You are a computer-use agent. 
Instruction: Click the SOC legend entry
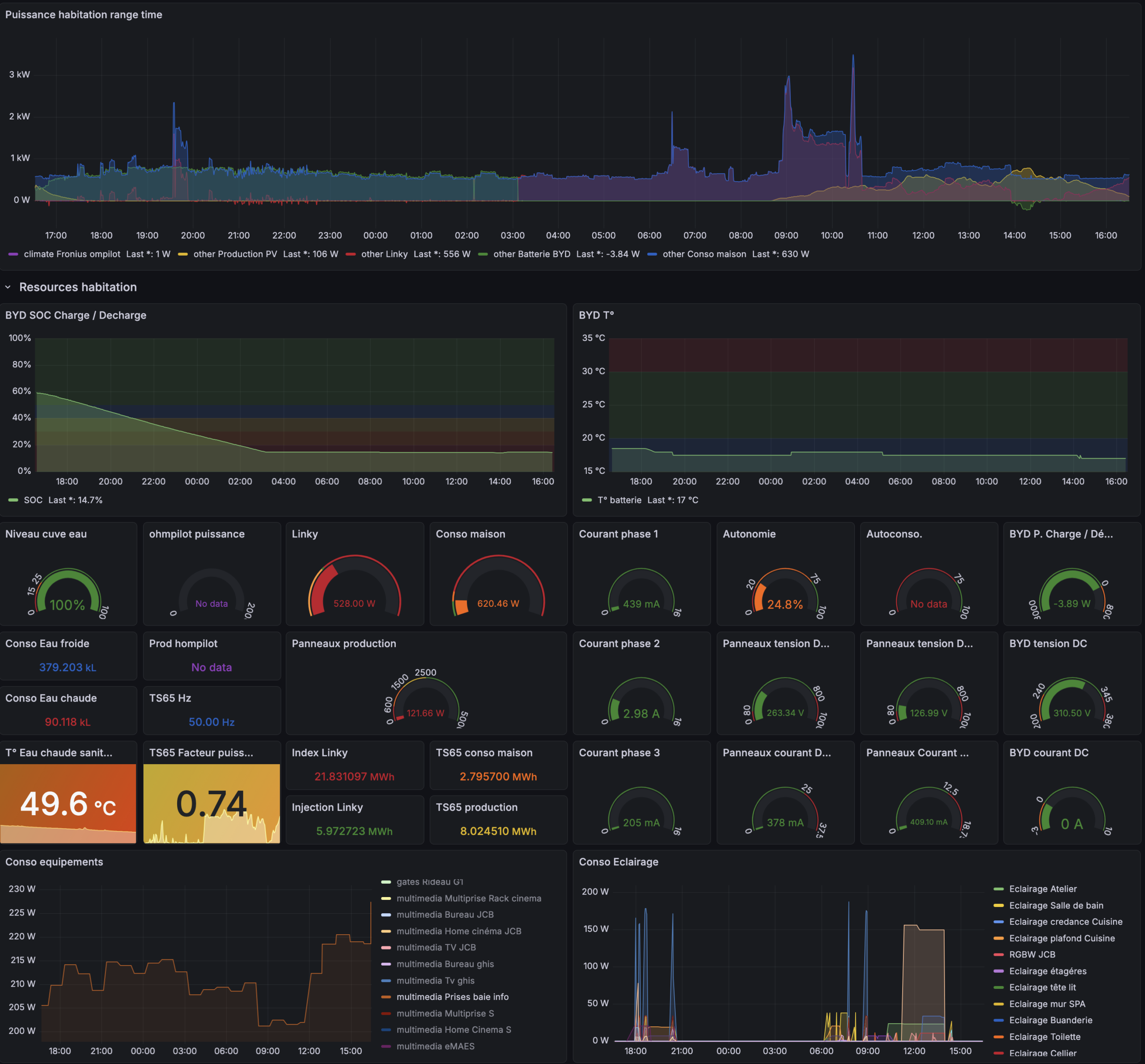click(x=33, y=500)
